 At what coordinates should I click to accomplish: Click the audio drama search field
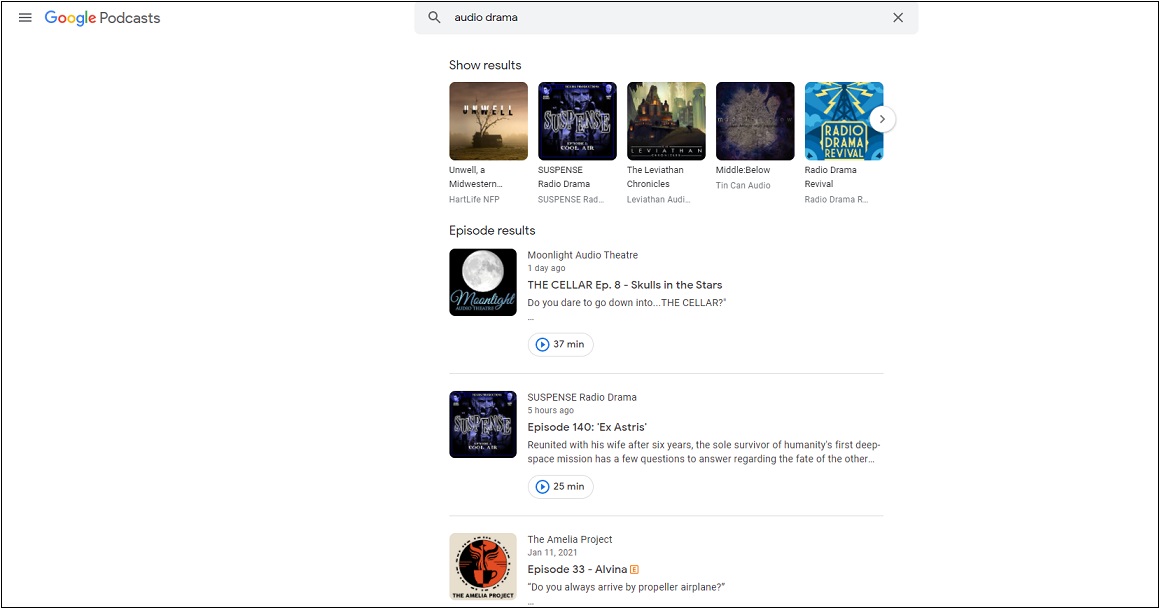(x=666, y=18)
